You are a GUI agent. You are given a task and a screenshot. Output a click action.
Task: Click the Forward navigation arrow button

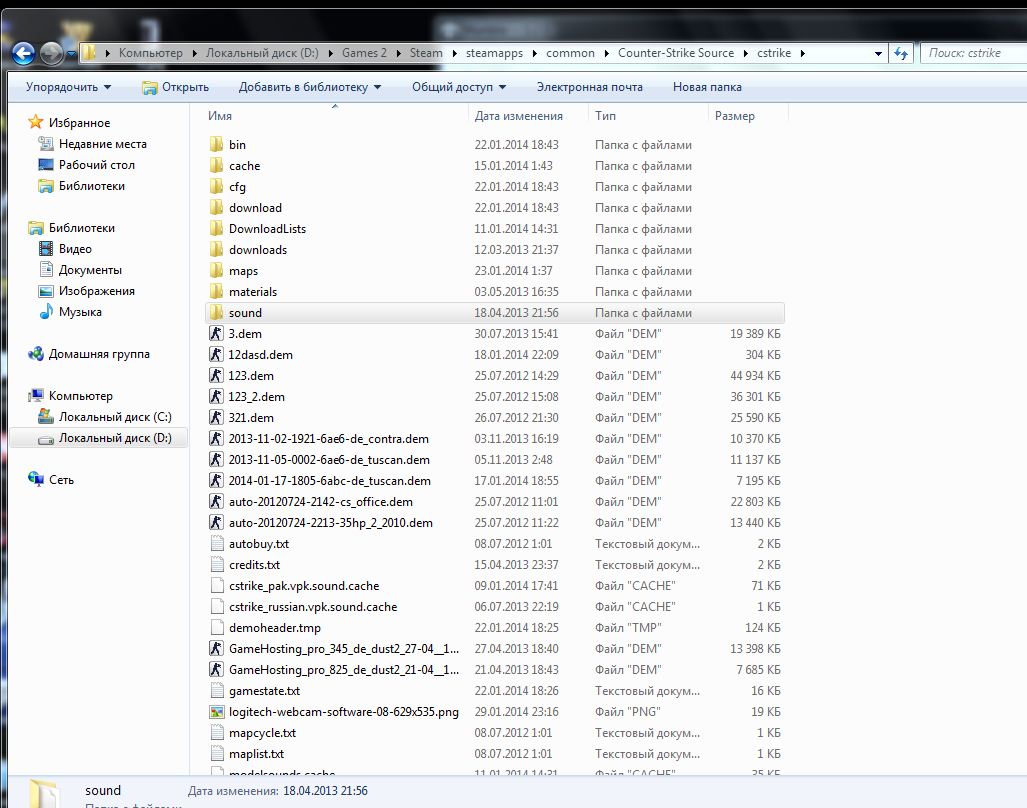click(51, 53)
